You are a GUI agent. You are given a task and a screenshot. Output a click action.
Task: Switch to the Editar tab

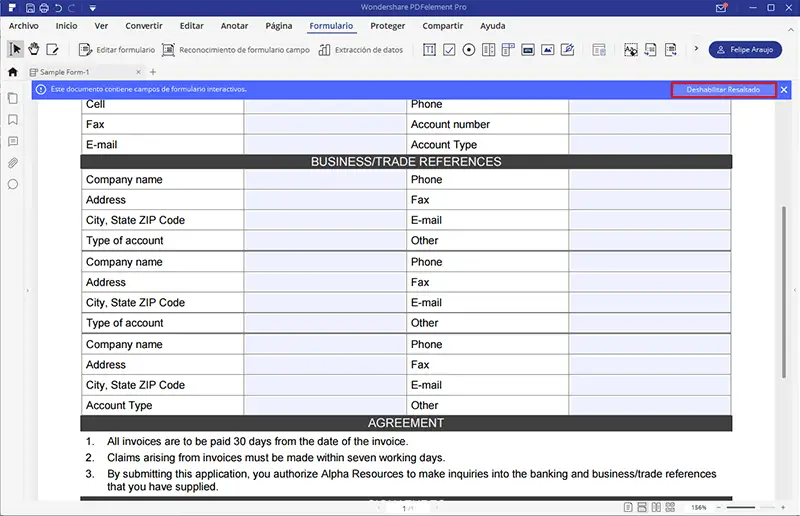191,26
